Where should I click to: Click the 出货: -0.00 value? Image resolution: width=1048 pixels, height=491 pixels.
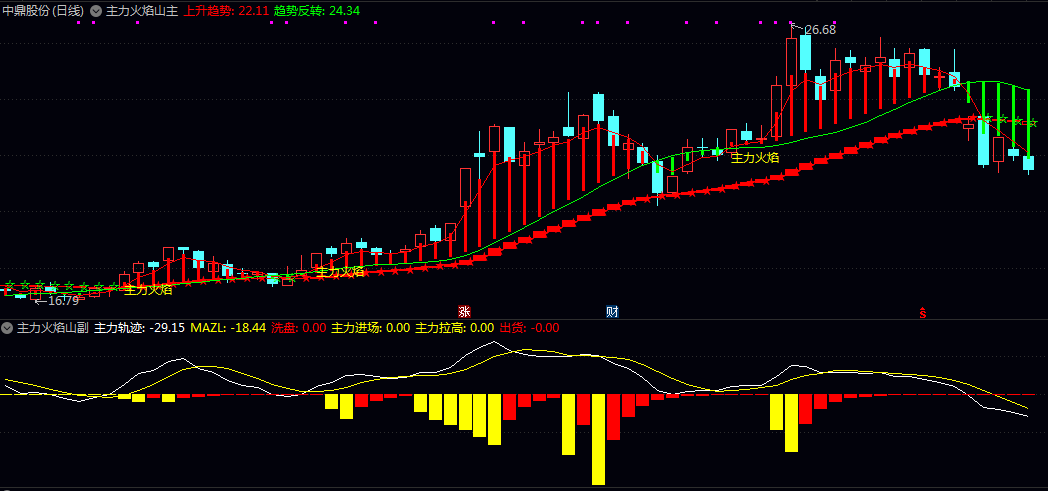[x=529, y=328]
